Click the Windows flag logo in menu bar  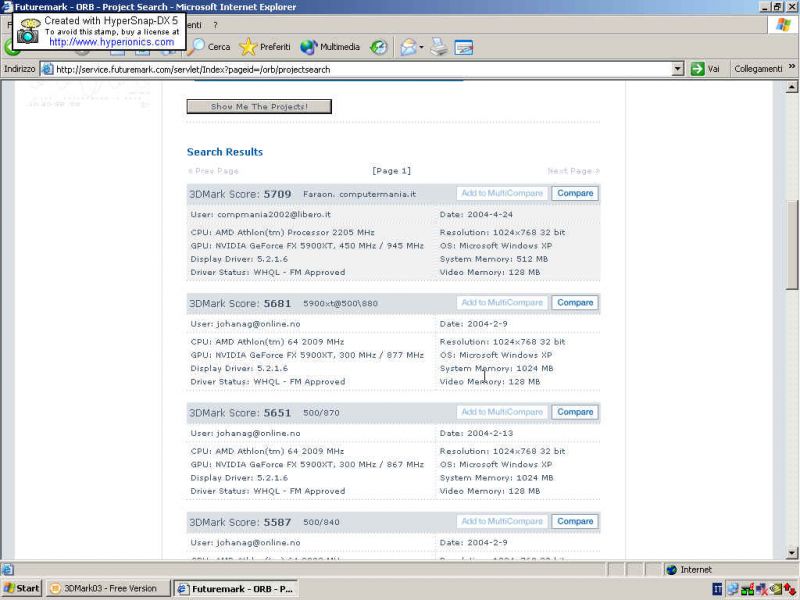click(783, 25)
